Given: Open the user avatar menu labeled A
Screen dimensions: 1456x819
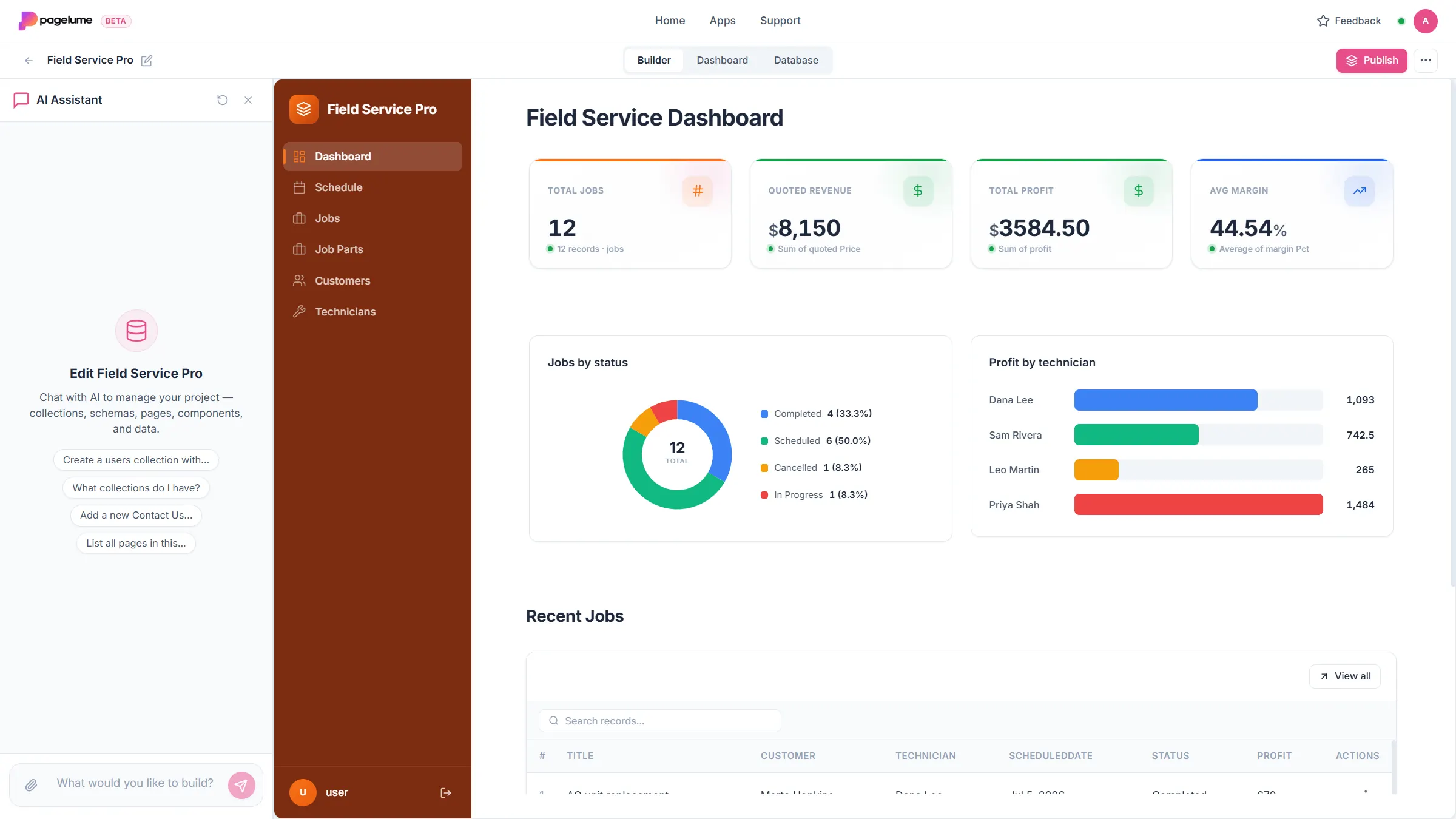Looking at the screenshot, I should coord(1426,21).
